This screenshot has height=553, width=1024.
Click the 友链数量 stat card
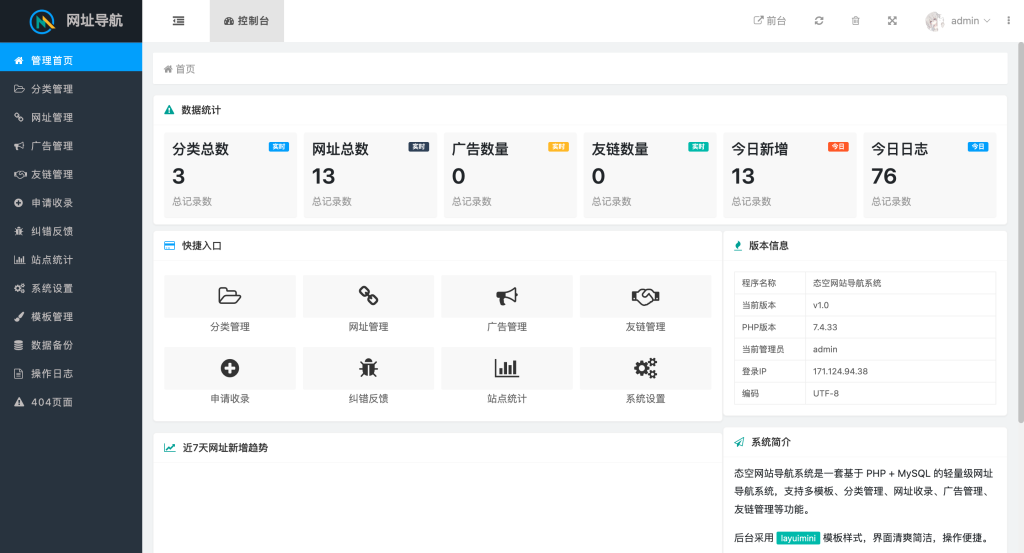tap(650, 175)
